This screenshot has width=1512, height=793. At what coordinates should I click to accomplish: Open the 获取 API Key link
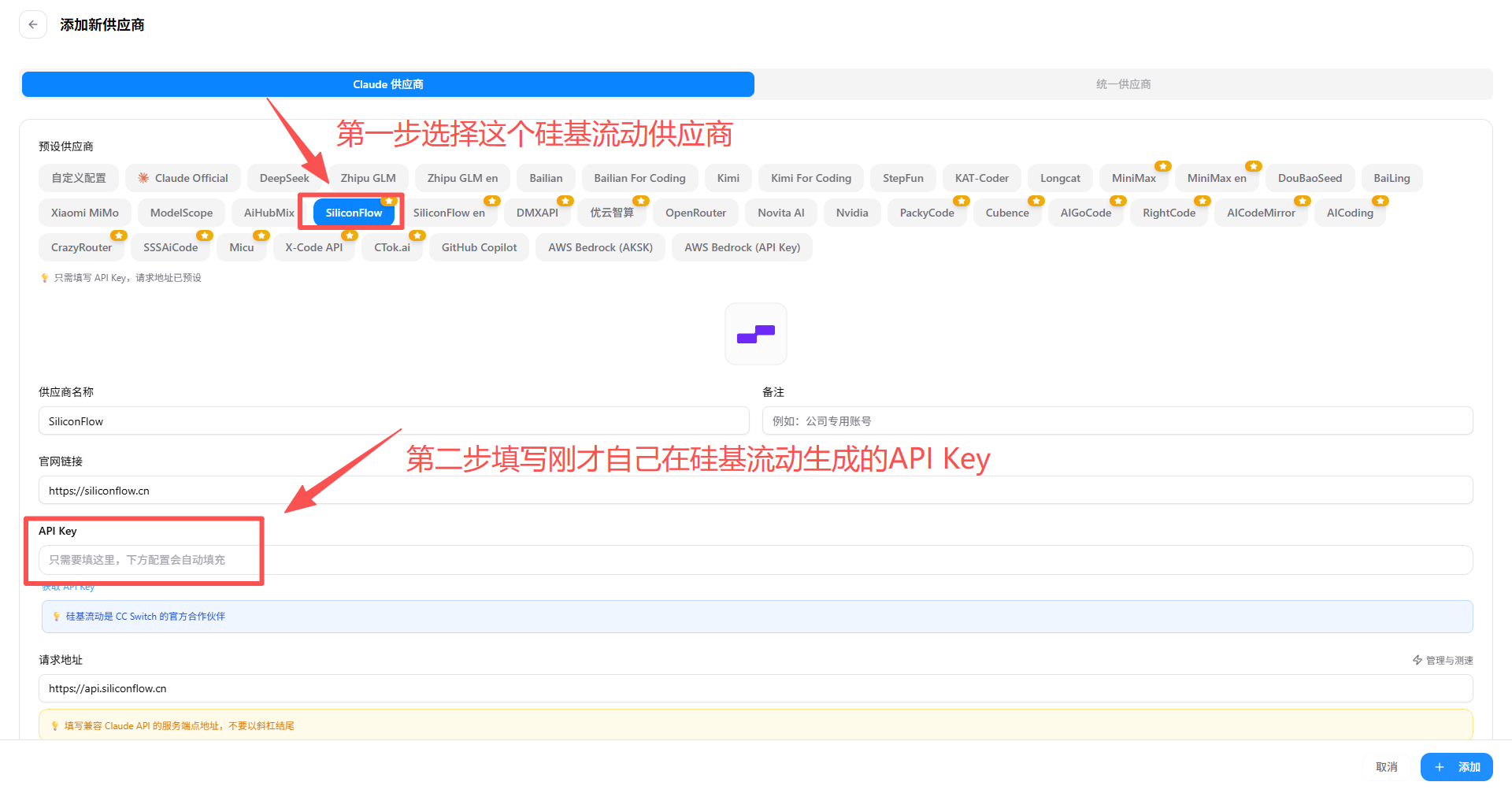point(69,587)
